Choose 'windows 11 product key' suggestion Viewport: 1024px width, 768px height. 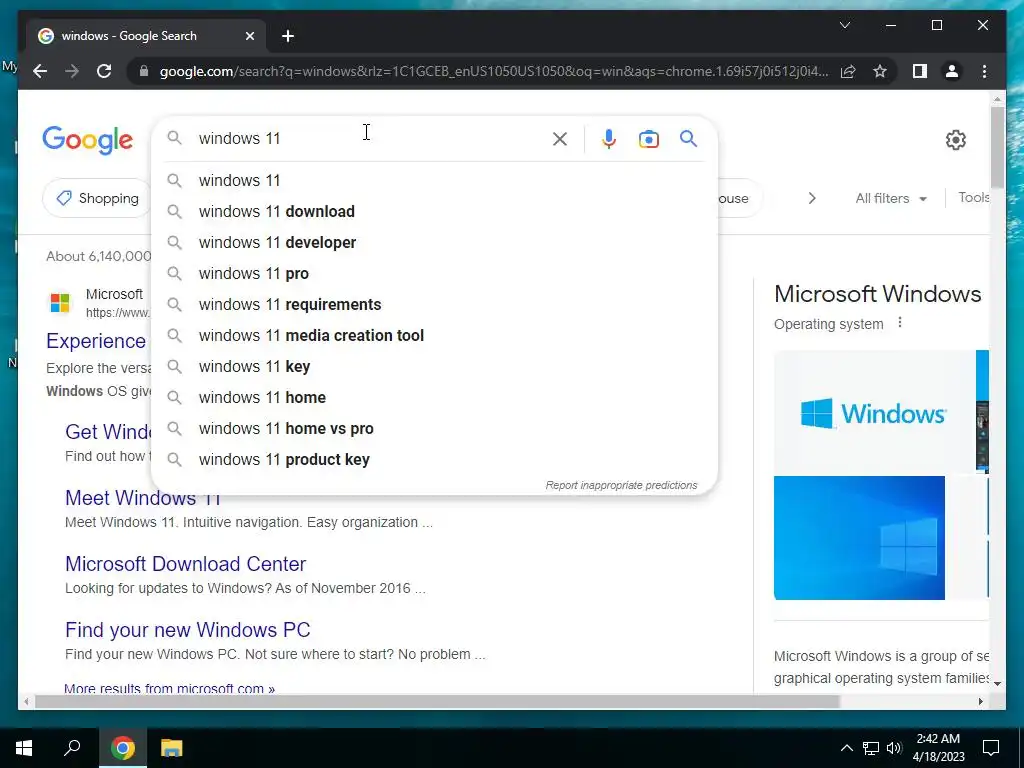point(434,460)
